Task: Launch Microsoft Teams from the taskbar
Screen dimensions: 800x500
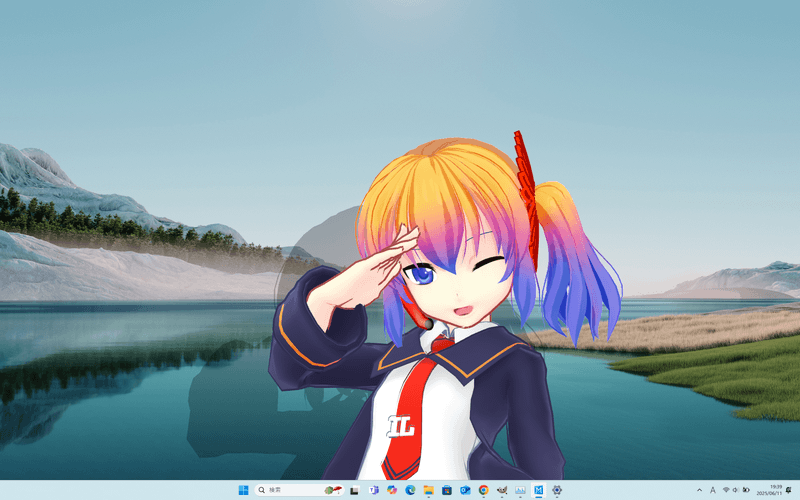Action: [373, 490]
